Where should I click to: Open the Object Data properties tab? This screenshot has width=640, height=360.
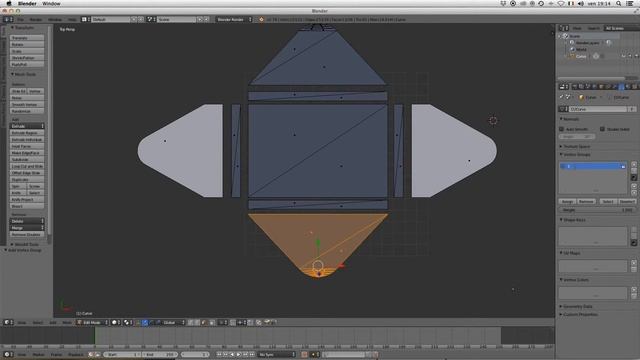click(621, 87)
